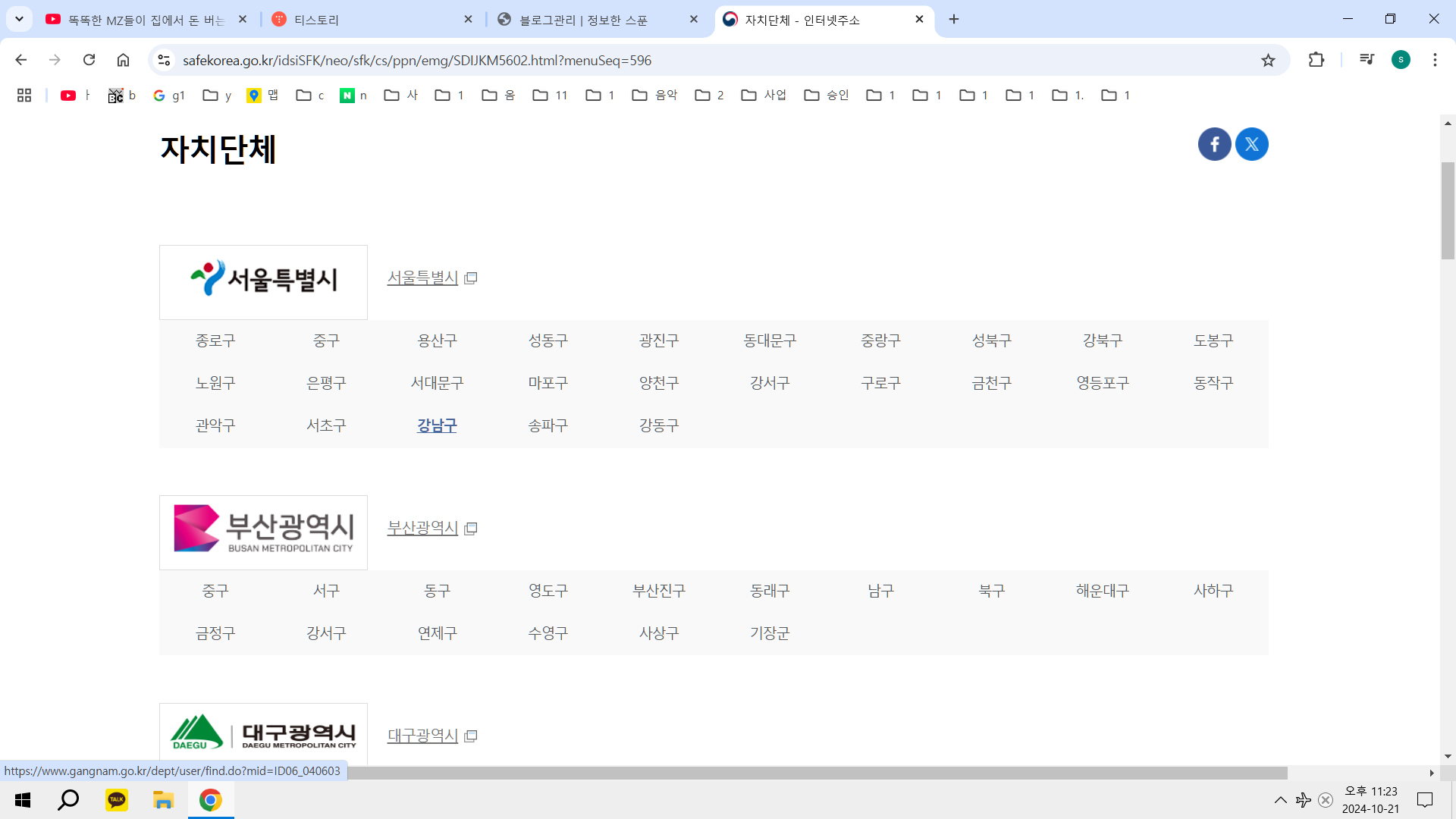
Task: Go to the browser home page icon
Action: coord(123,60)
